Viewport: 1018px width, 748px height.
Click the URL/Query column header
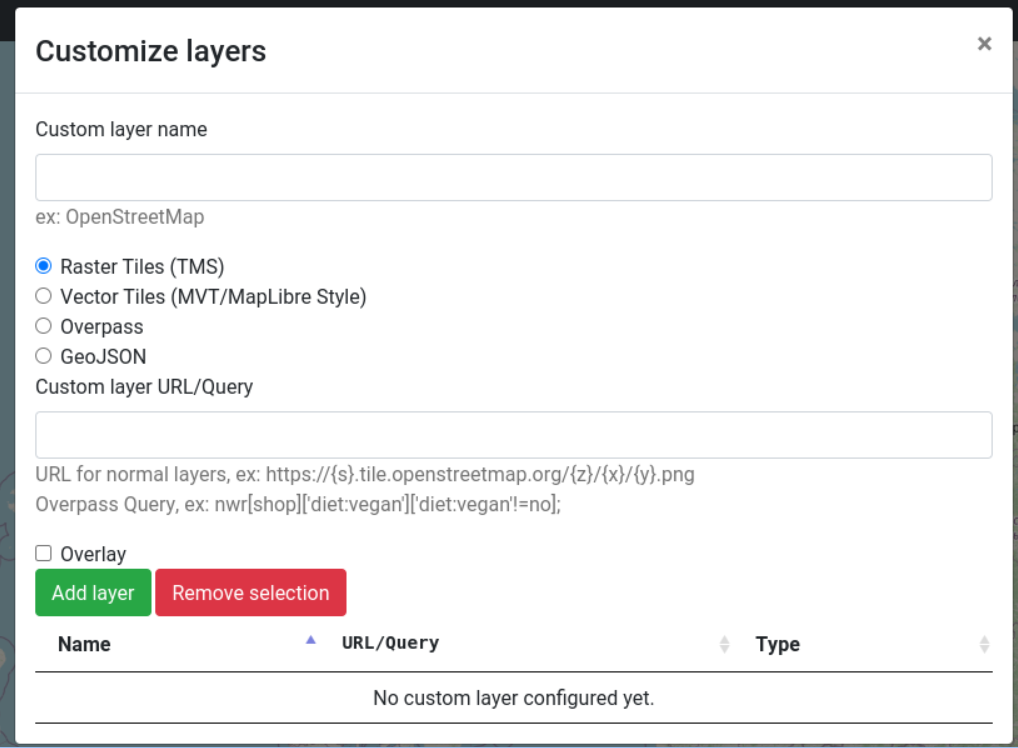click(390, 644)
